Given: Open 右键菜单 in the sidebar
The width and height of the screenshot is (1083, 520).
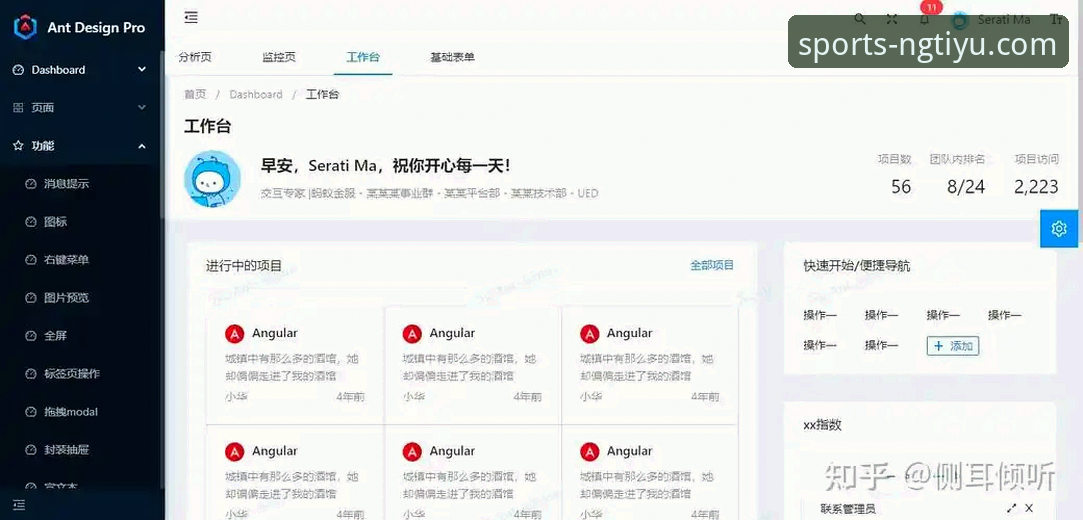Looking at the screenshot, I should (67, 260).
